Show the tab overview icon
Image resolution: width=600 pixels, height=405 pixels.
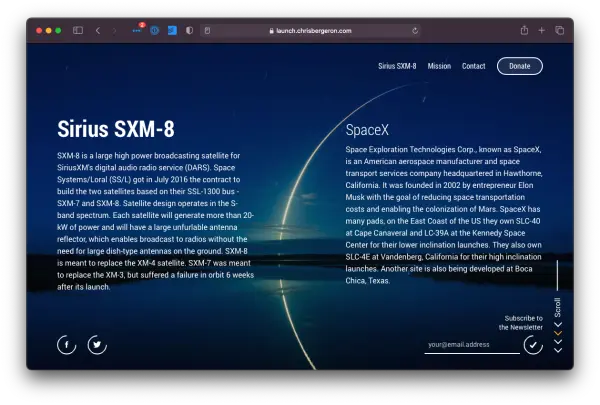[x=559, y=30]
